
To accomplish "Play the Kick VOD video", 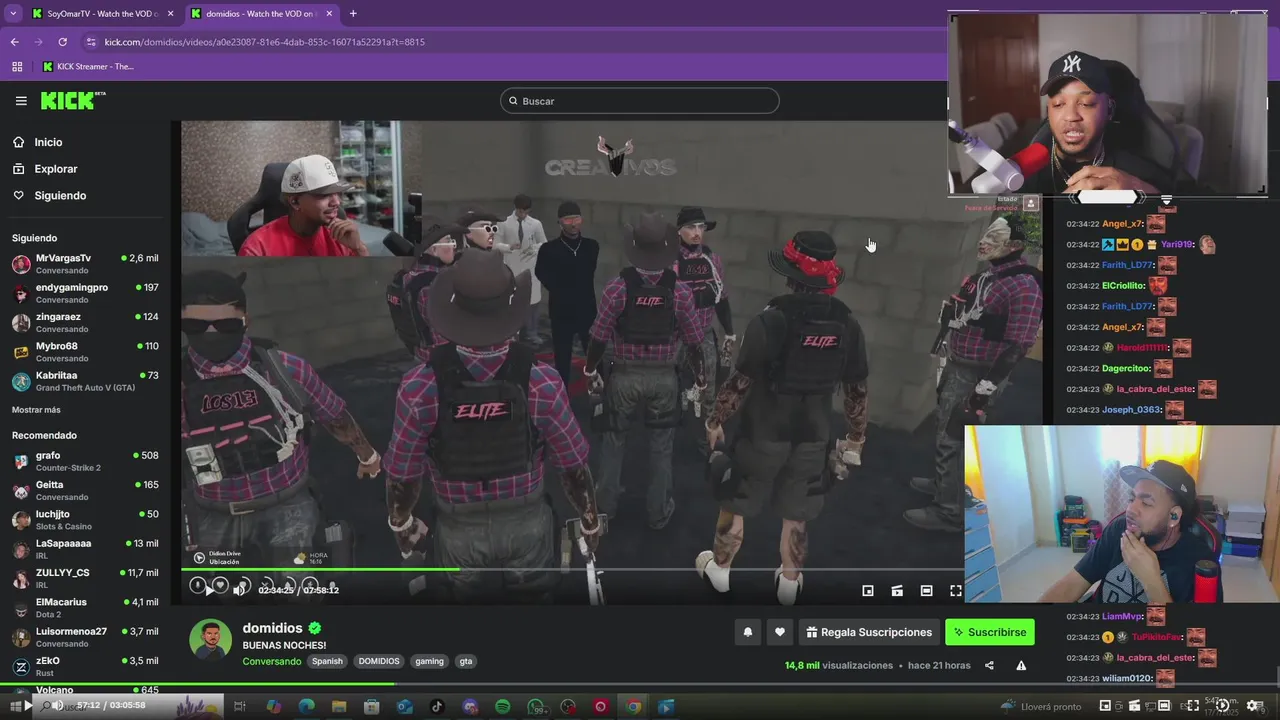I will pyautogui.click(x=209, y=590).
